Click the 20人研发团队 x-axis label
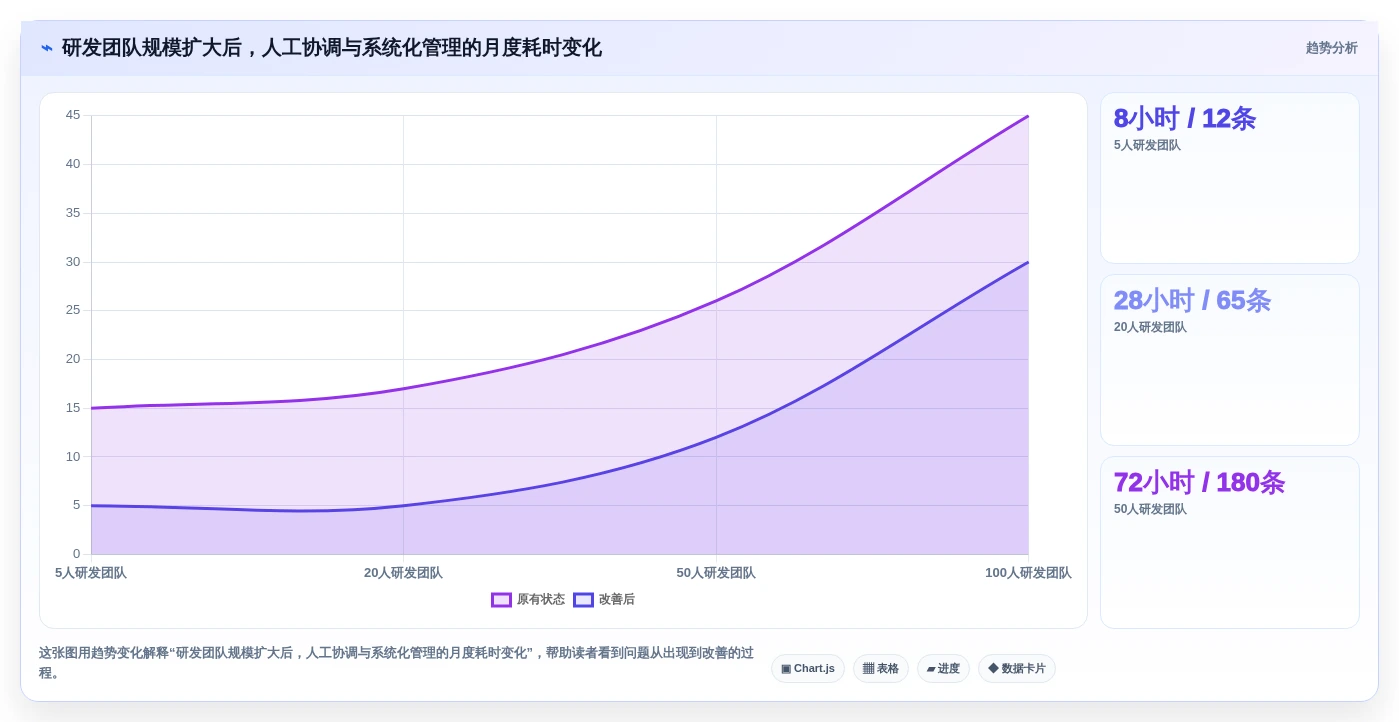 point(403,573)
